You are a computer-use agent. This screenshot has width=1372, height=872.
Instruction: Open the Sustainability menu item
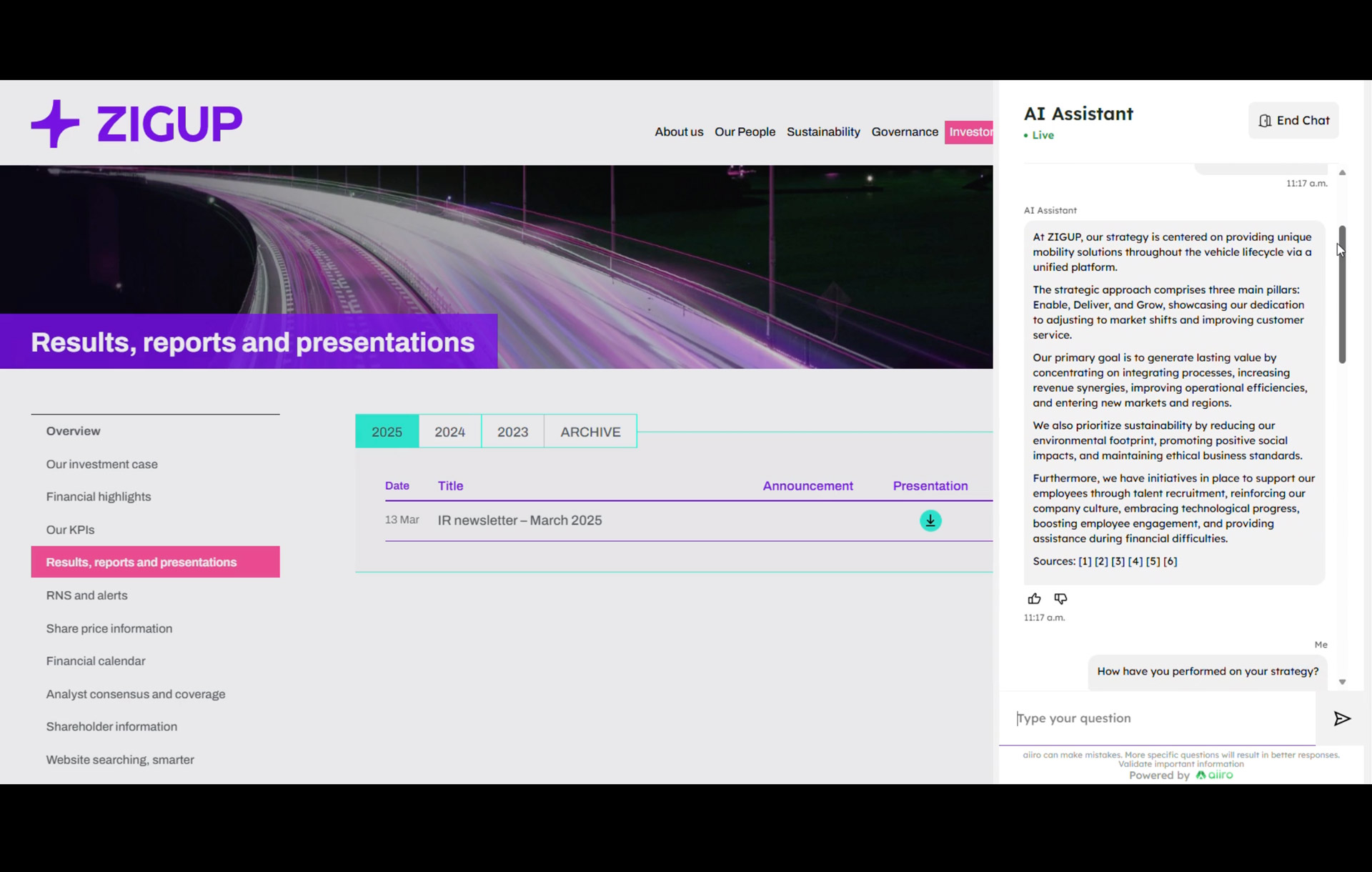click(x=823, y=132)
